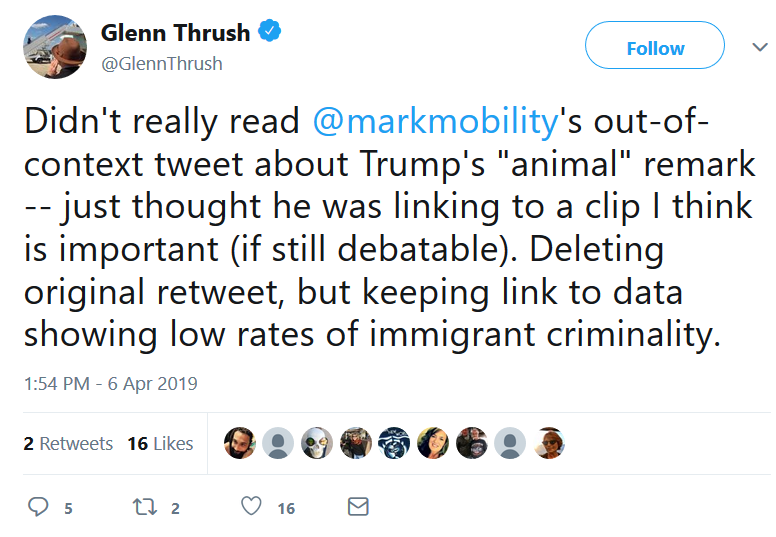View the 2 Retweets list
The width and height of the screenshot is (776, 537).
tap(68, 443)
